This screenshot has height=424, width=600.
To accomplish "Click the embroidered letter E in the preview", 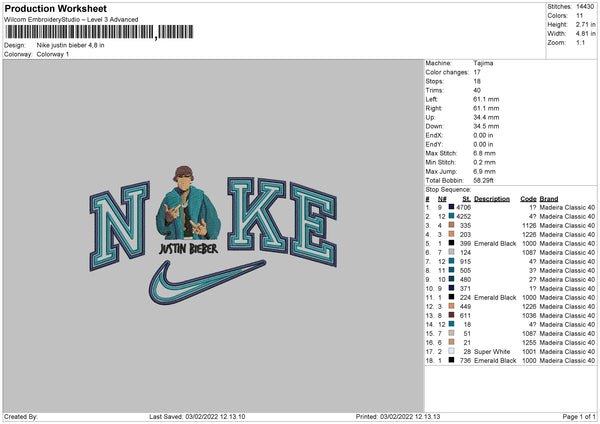I will tap(314, 224).
